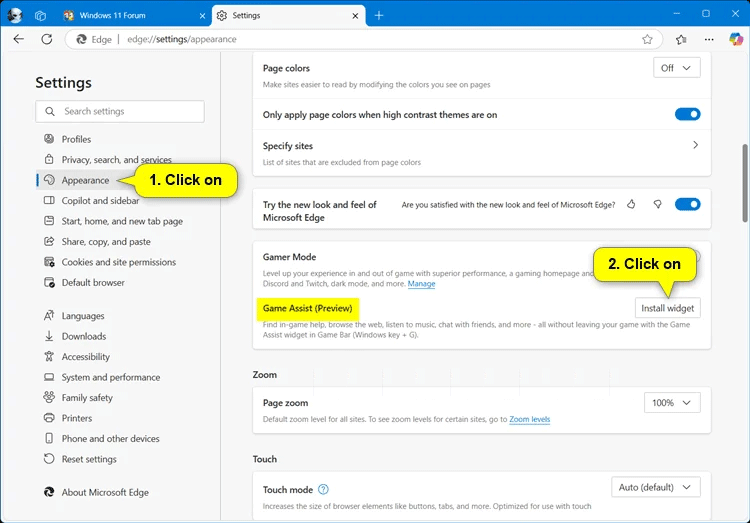Open the Zoom levels link
This screenshot has width=750, height=523.
(529, 419)
